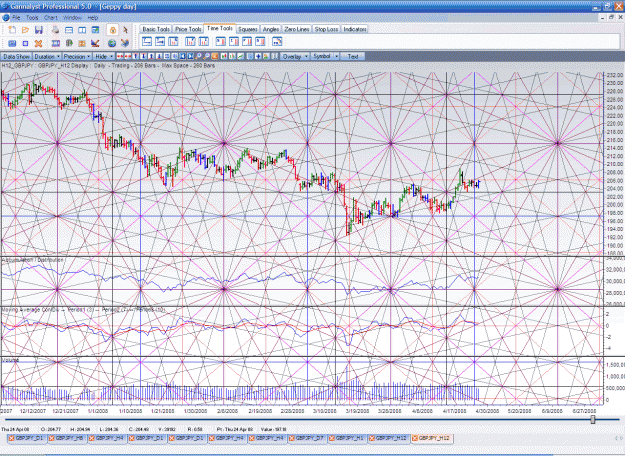Image resolution: width=625 pixels, height=456 pixels.
Task: Toggle the candlestick chart style icon
Action: pyautogui.click(x=224, y=57)
